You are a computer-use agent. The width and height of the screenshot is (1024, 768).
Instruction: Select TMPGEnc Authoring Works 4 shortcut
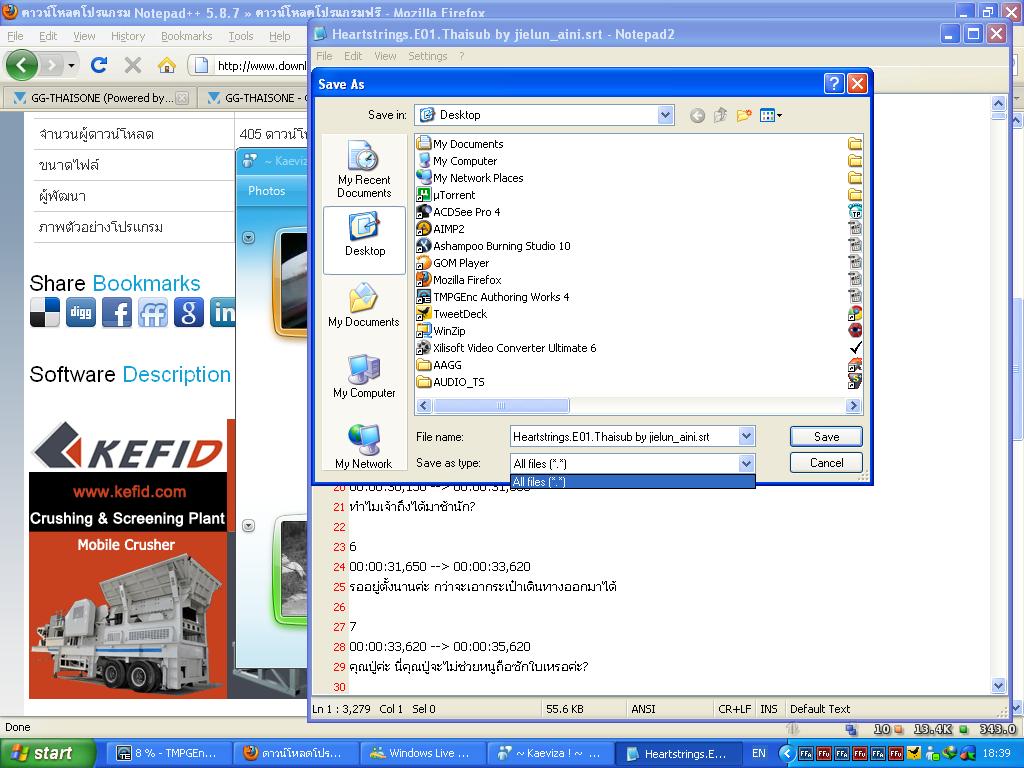point(493,296)
